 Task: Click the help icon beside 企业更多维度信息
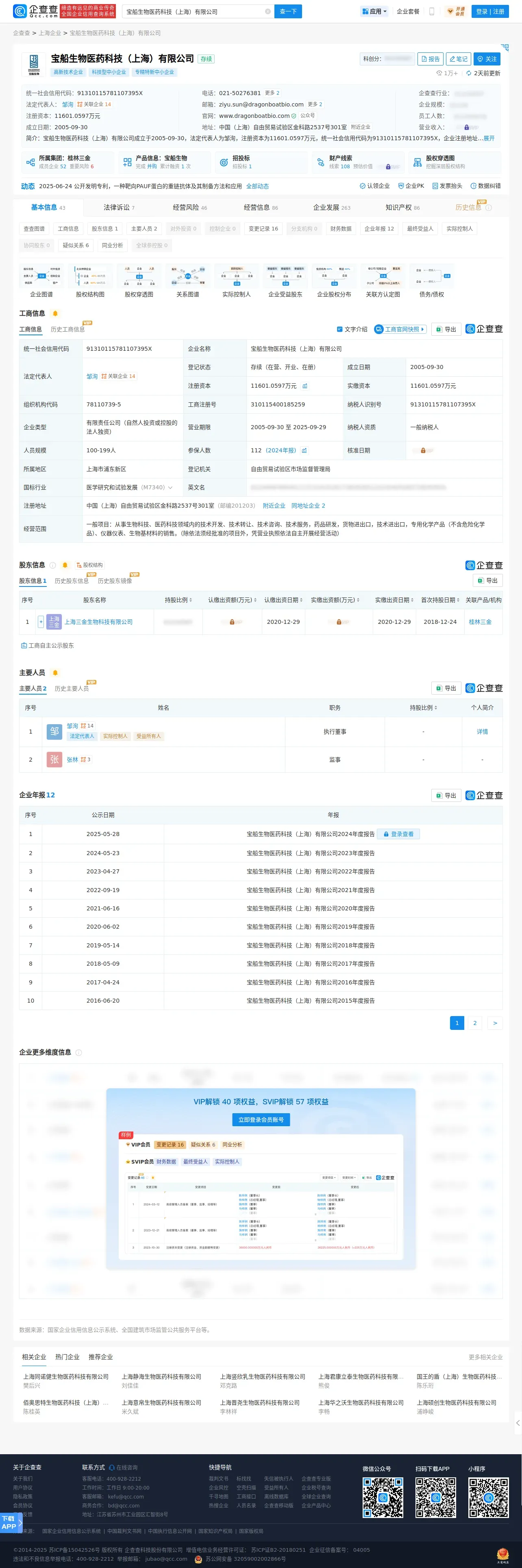pos(78,1052)
